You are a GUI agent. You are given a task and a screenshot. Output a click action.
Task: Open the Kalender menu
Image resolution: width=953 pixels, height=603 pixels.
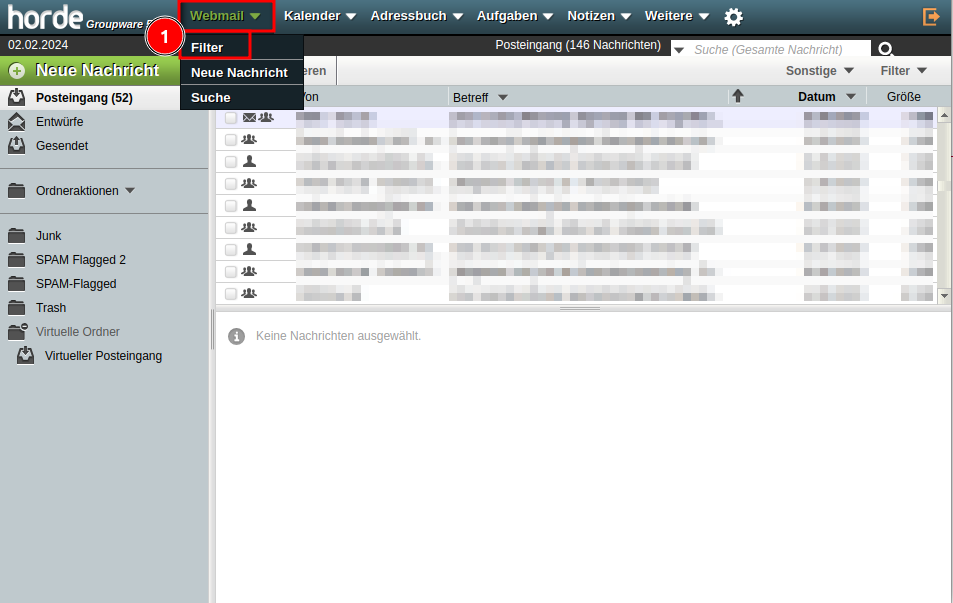click(x=319, y=16)
